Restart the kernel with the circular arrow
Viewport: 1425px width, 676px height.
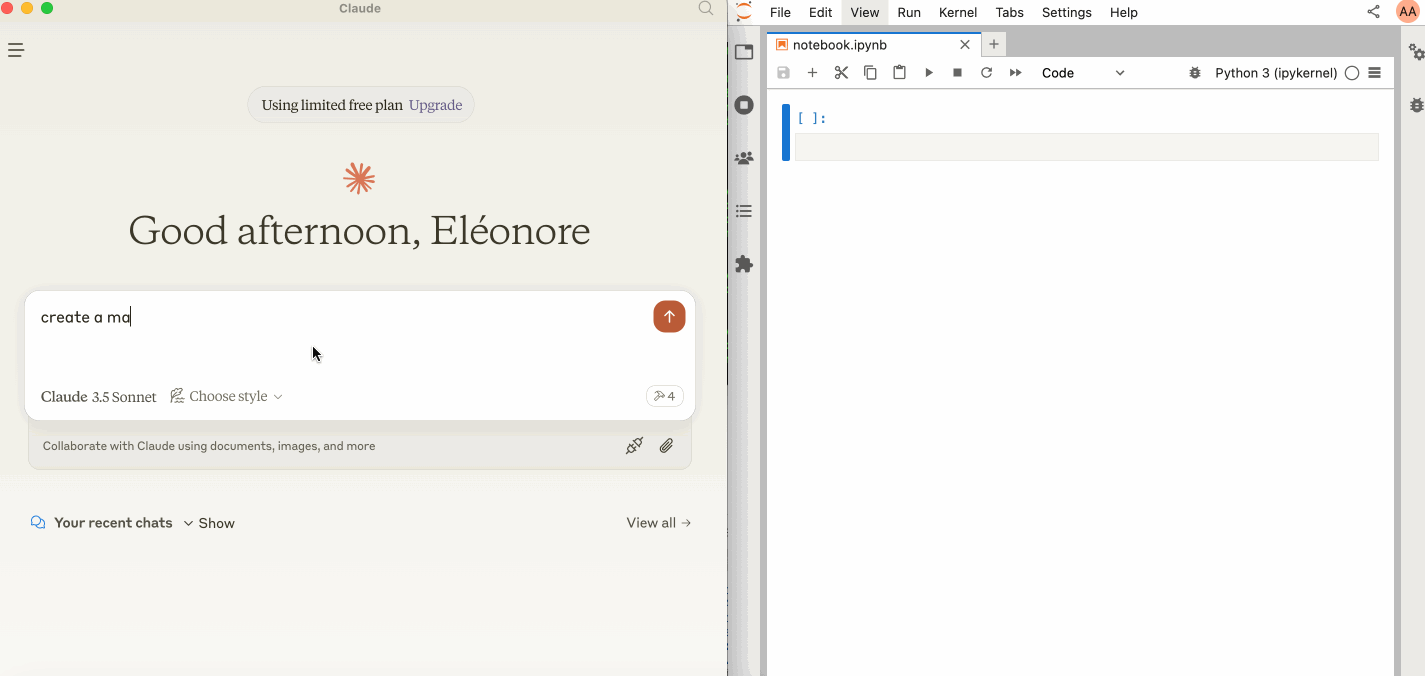(x=986, y=73)
